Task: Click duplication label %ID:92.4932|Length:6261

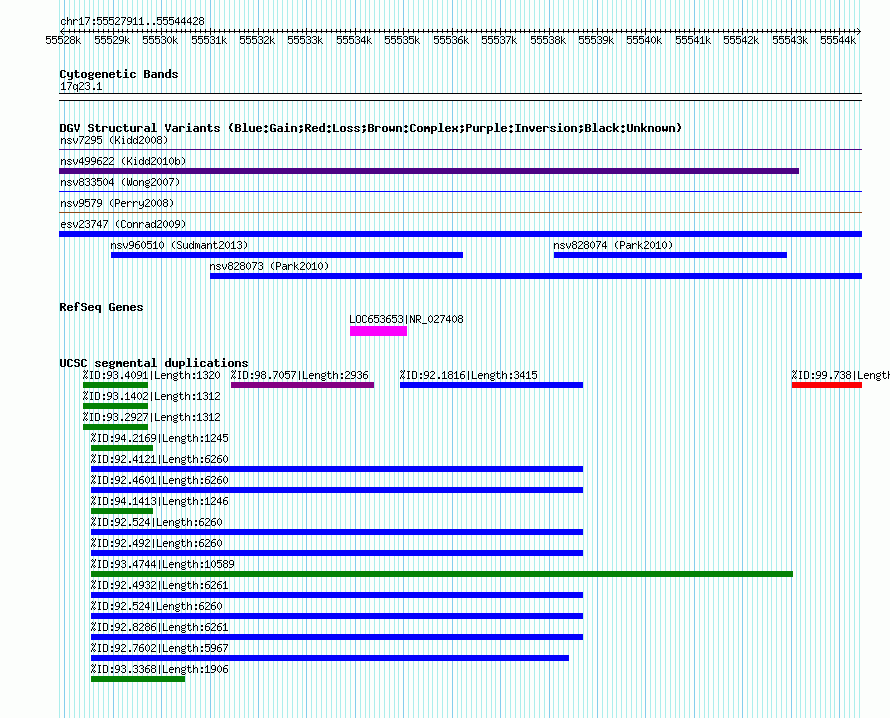Action: click(159, 585)
